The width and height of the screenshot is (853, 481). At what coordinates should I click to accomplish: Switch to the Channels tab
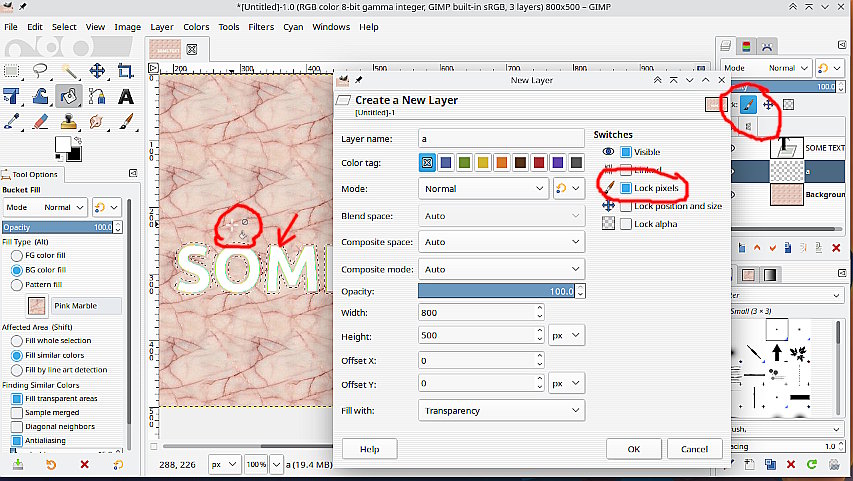coord(746,47)
